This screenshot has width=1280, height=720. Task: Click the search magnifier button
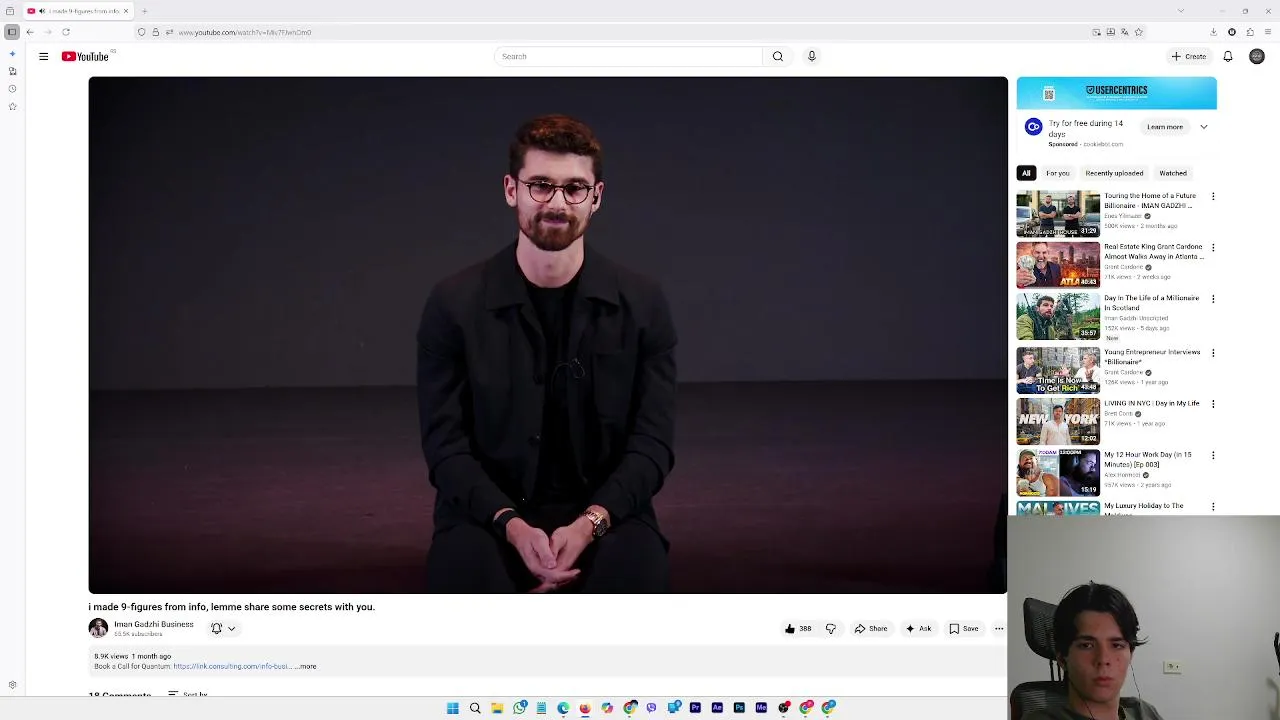777,56
